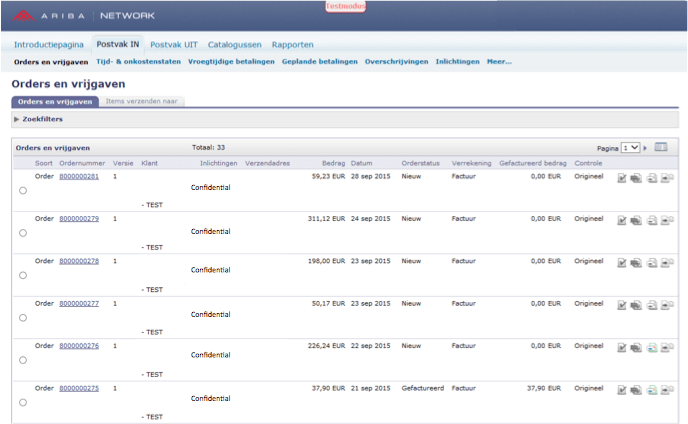688x424 pixels.
Task: Open Overschrijvingen link
Action: click(396, 61)
